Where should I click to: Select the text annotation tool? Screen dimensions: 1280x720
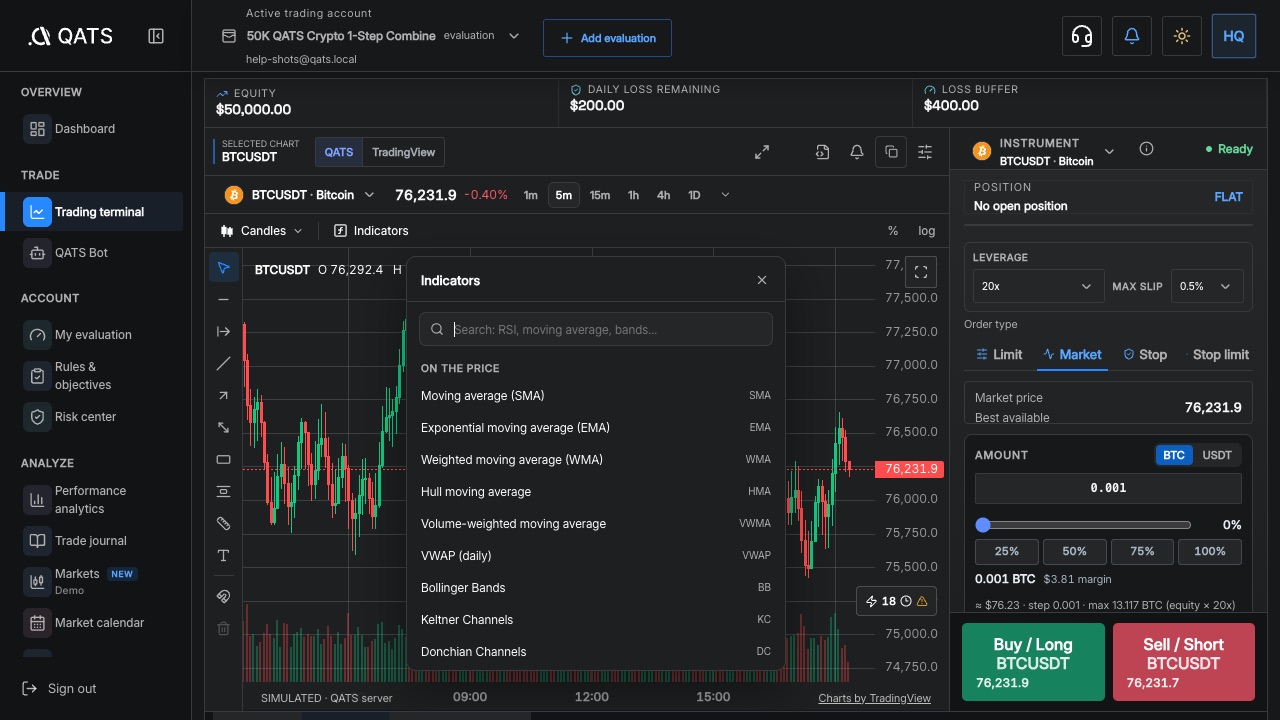point(223,555)
